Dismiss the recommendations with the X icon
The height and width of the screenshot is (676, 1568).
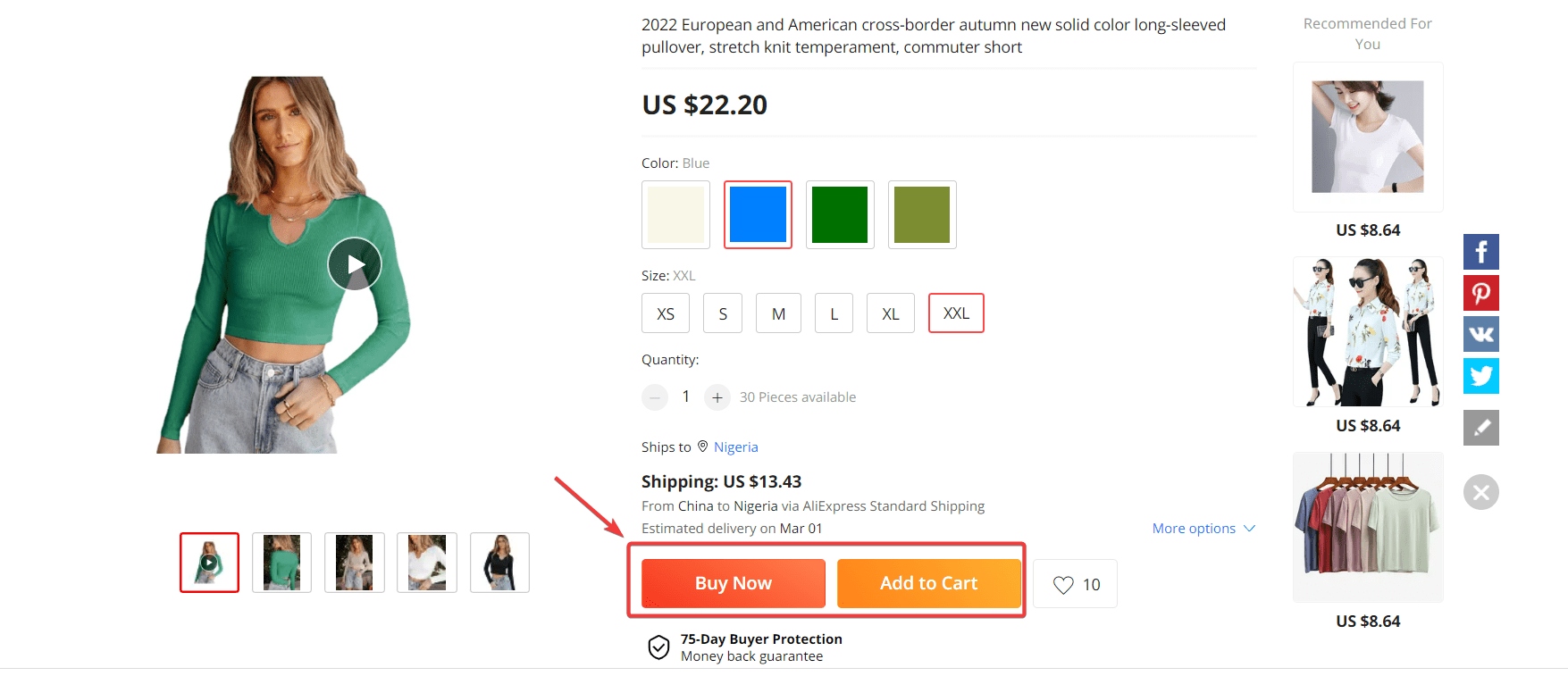pyautogui.click(x=1481, y=492)
